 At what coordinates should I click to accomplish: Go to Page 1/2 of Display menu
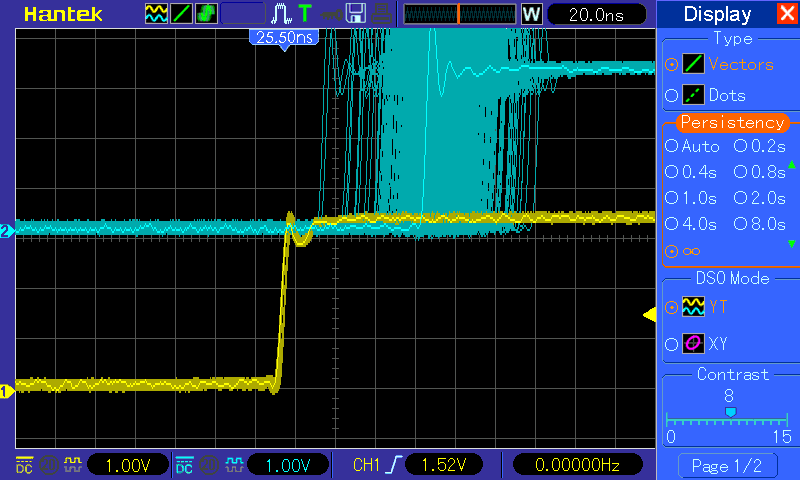click(727, 465)
